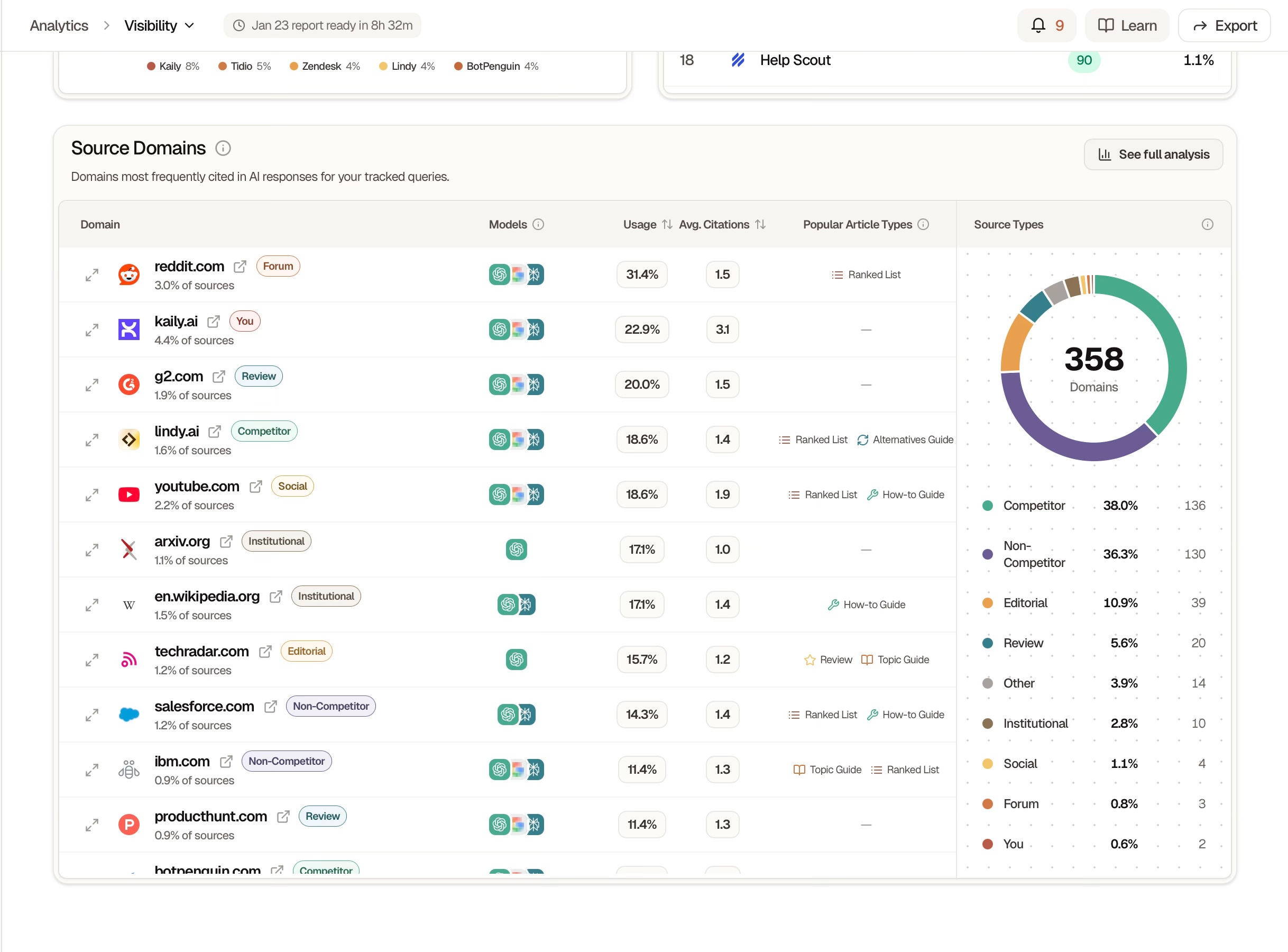
Task: Open notifications bell icon
Action: [1037, 25]
